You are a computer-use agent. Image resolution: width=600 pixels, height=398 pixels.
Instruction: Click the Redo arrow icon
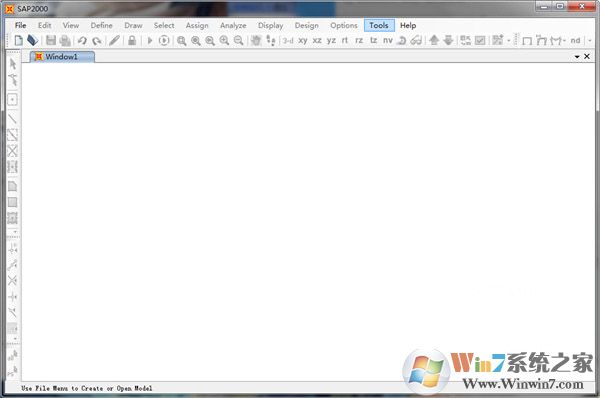pos(97,40)
